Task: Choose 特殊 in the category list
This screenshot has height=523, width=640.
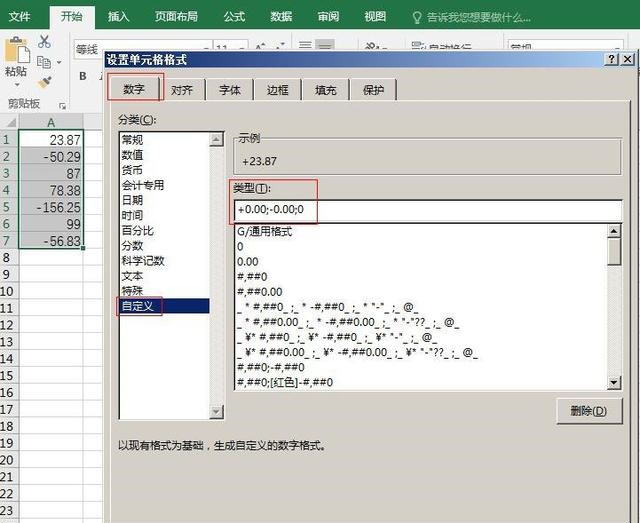Action: point(164,291)
